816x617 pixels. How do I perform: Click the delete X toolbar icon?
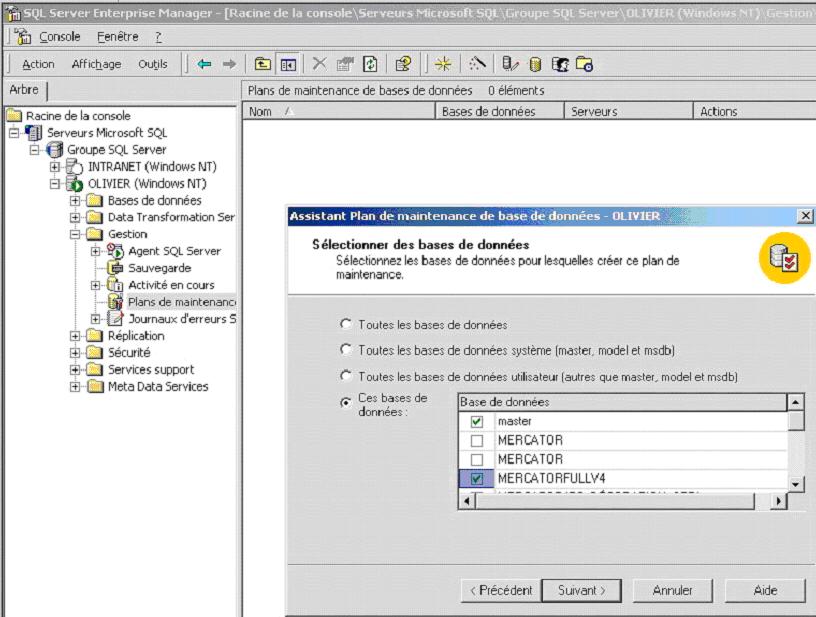click(319, 64)
